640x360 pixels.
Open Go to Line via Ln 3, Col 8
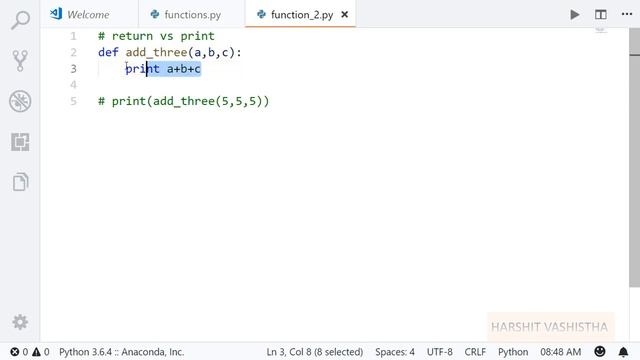[x=315, y=352]
